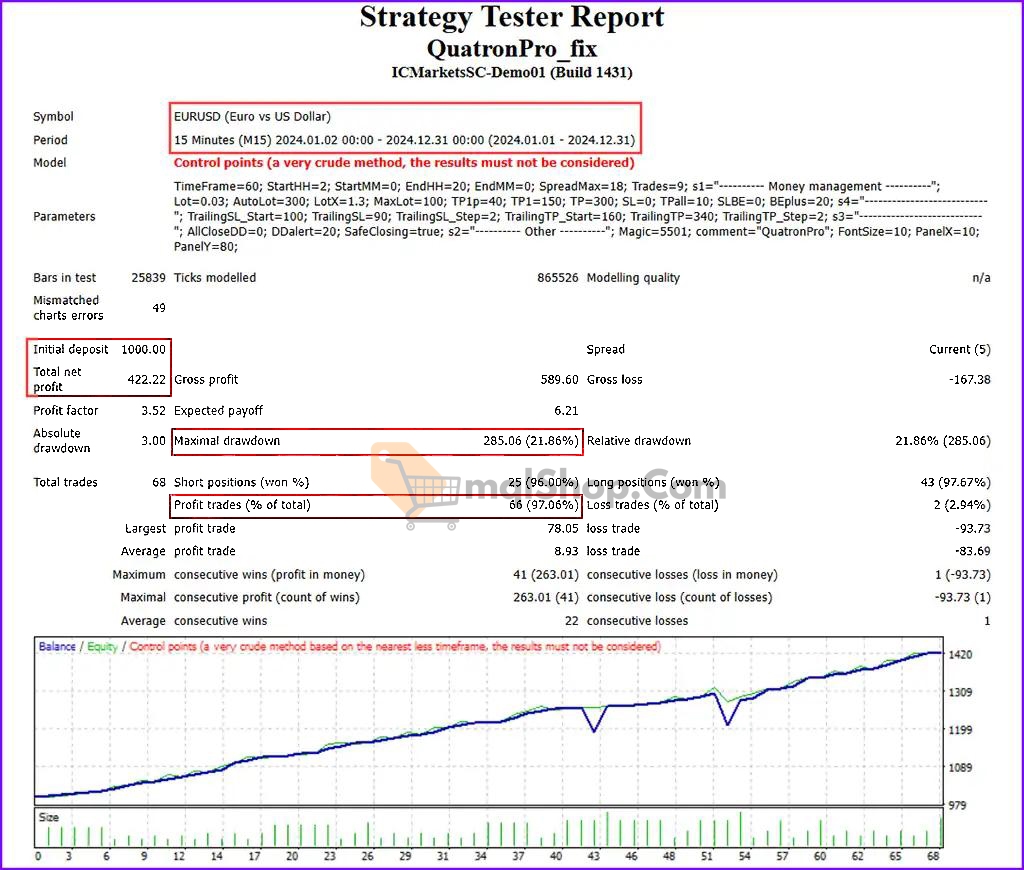Click the balance dip near trade 53
Screen dimensions: 1024x870
[x=727, y=722]
